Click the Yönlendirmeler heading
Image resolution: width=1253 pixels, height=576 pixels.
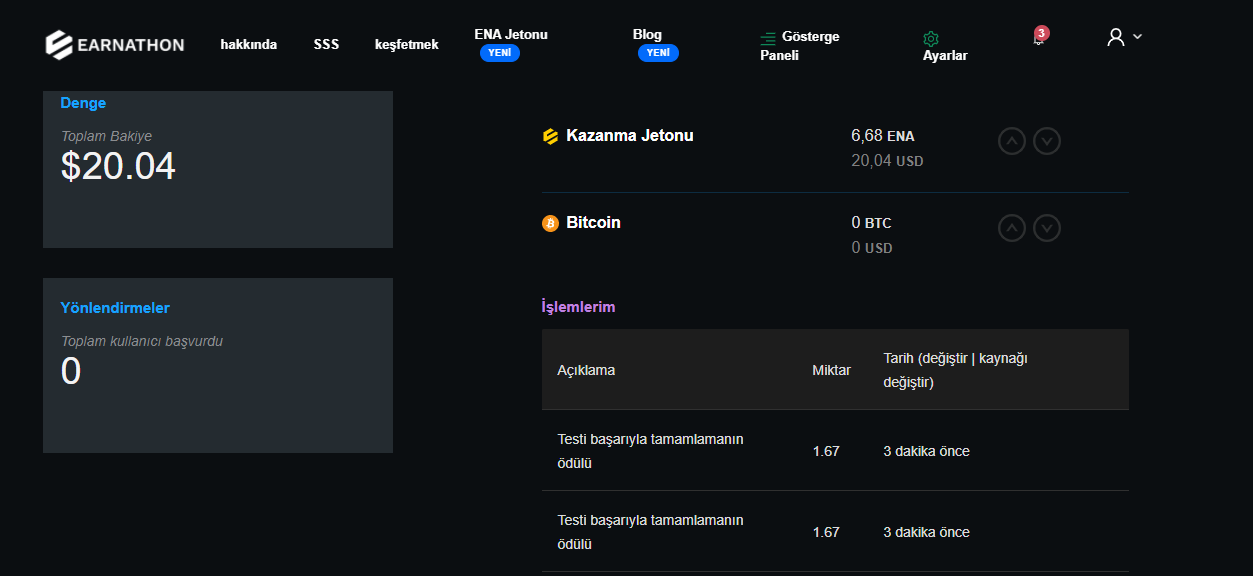[115, 308]
